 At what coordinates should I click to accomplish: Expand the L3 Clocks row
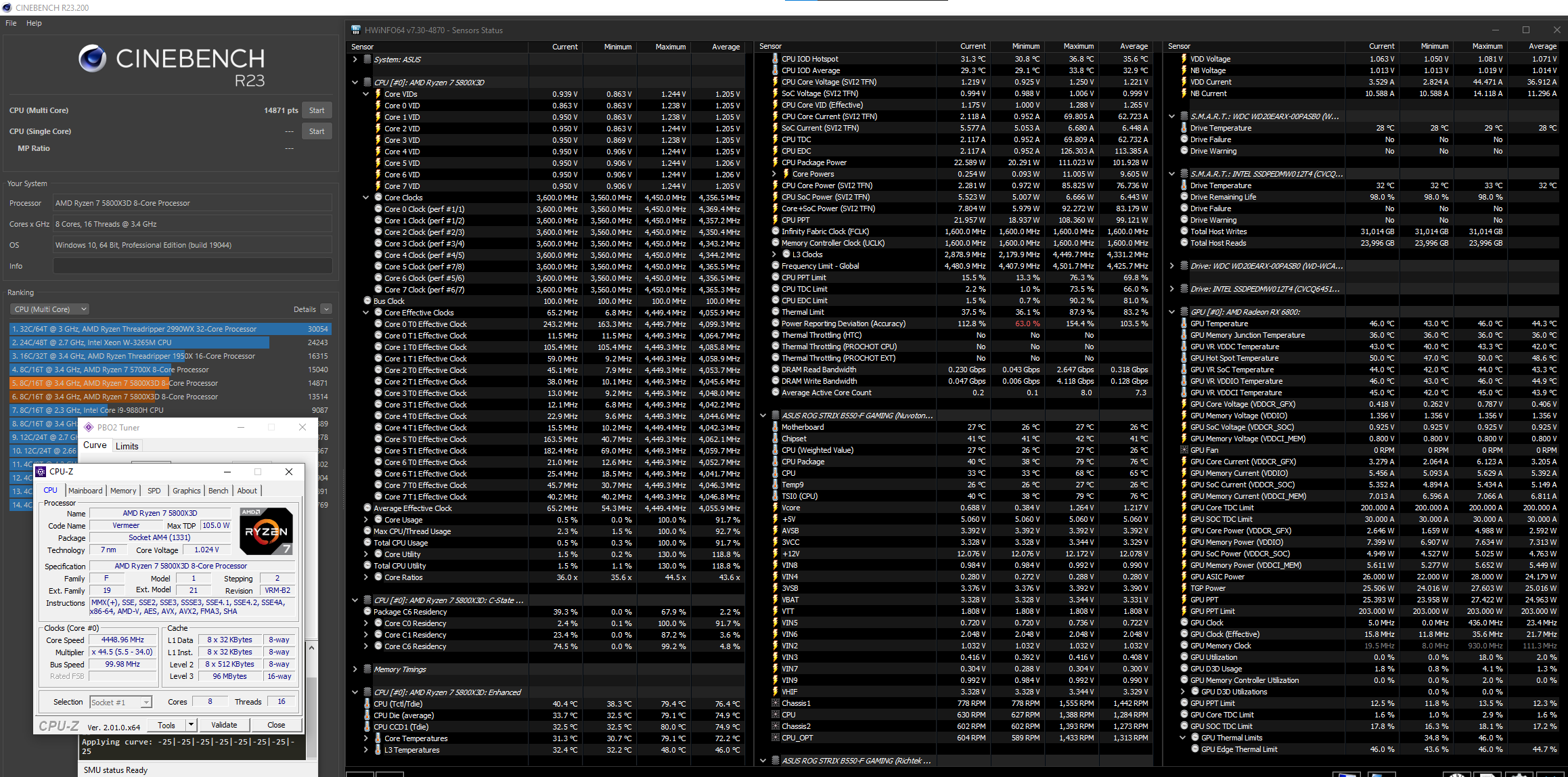click(774, 254)
